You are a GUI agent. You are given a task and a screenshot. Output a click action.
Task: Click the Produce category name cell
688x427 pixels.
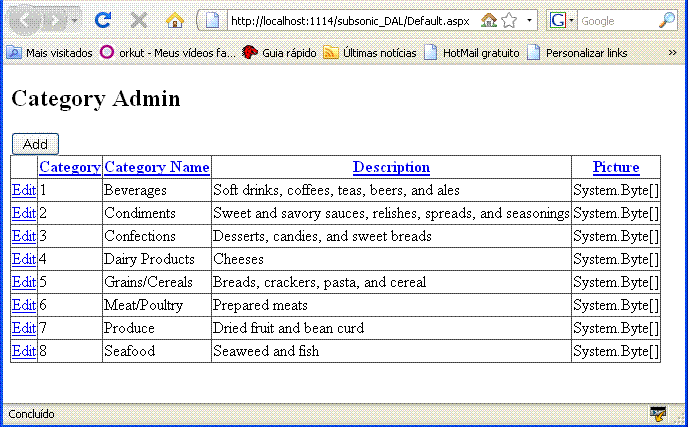(157, 328)
